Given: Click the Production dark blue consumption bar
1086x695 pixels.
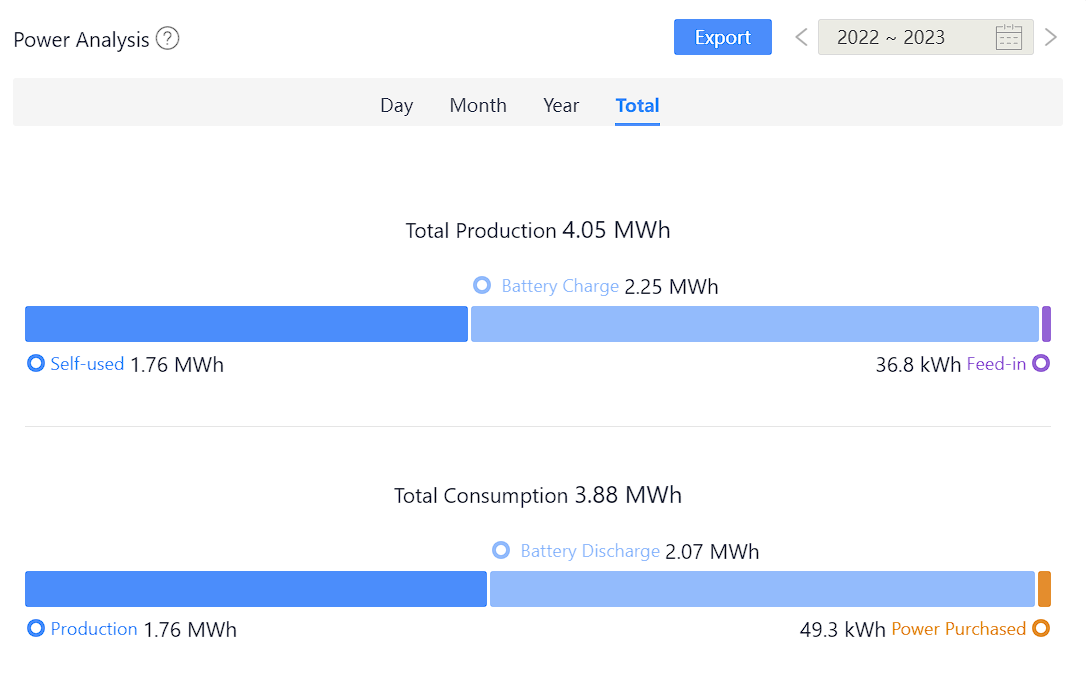Looking at the screenshot, I should [x=256, y=589].
